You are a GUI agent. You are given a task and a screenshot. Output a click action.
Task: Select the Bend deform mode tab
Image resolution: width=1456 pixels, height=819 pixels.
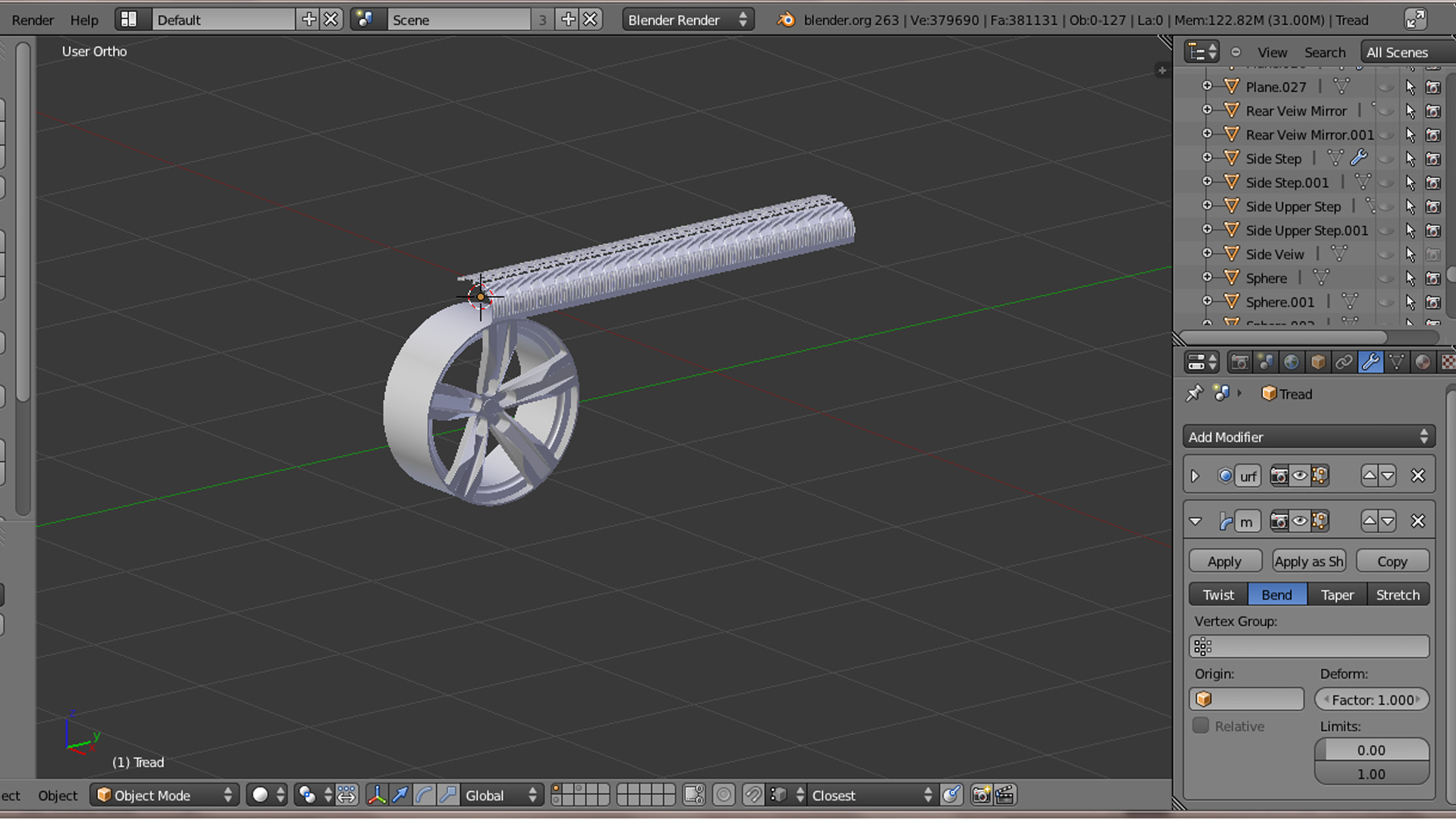(1277, 595)
